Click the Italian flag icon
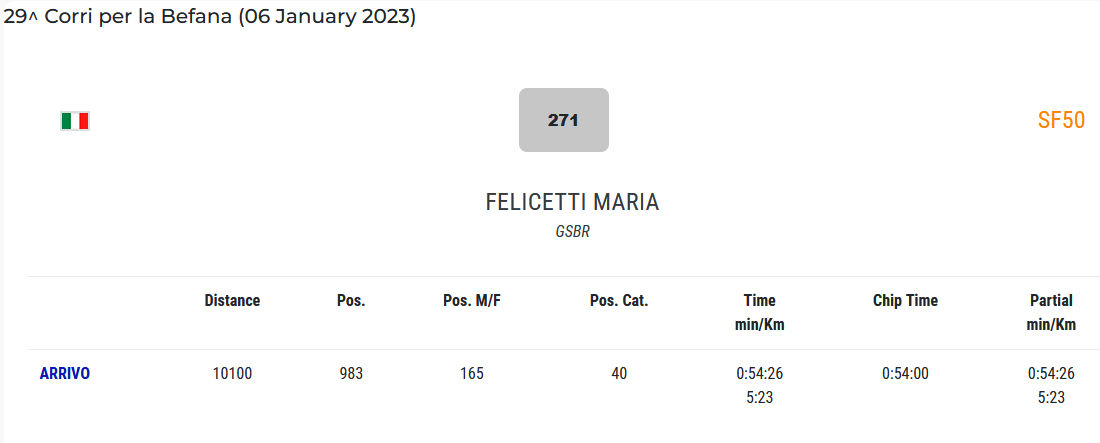 [x=75, y=121]
